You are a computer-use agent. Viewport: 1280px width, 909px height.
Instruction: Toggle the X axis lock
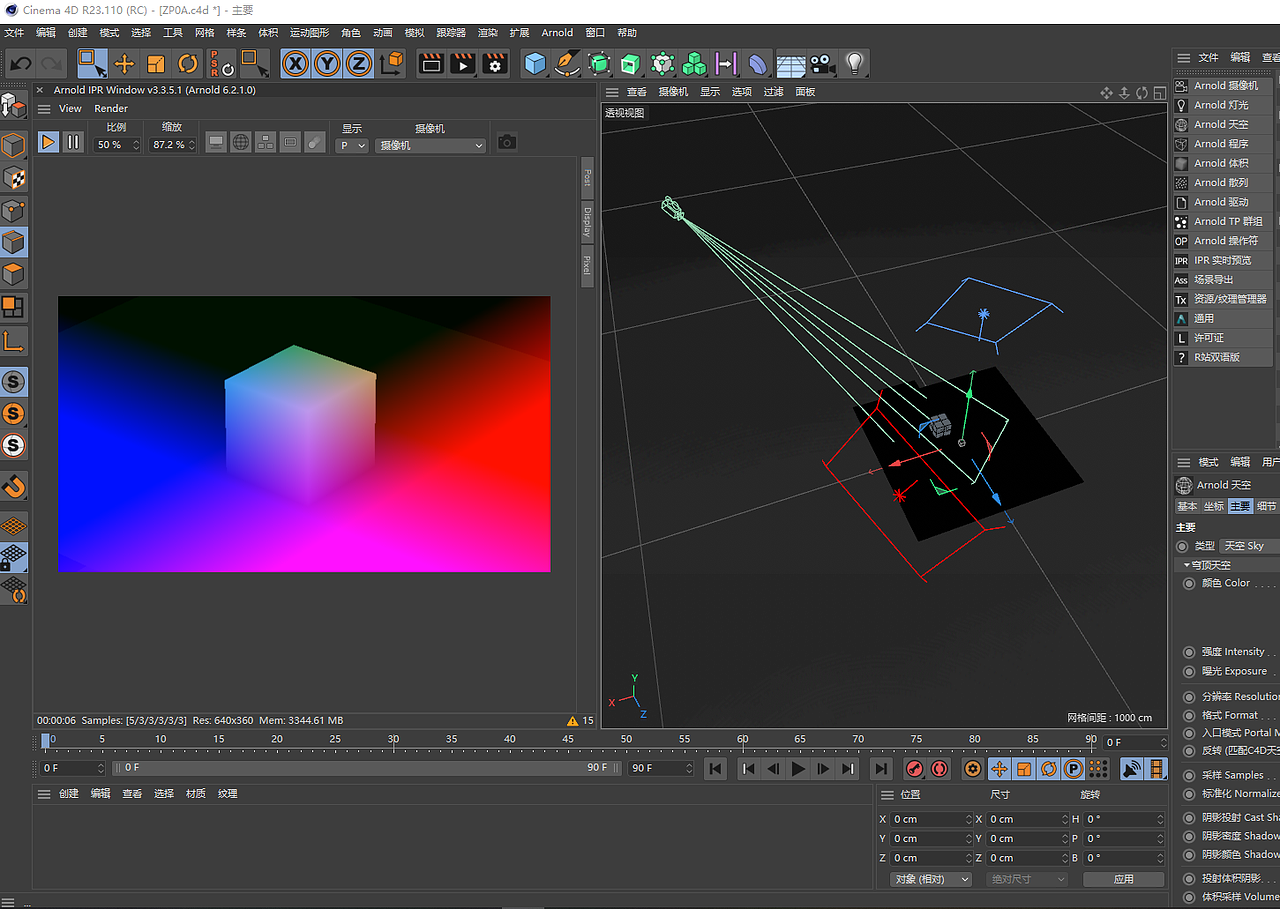[295, 64]
